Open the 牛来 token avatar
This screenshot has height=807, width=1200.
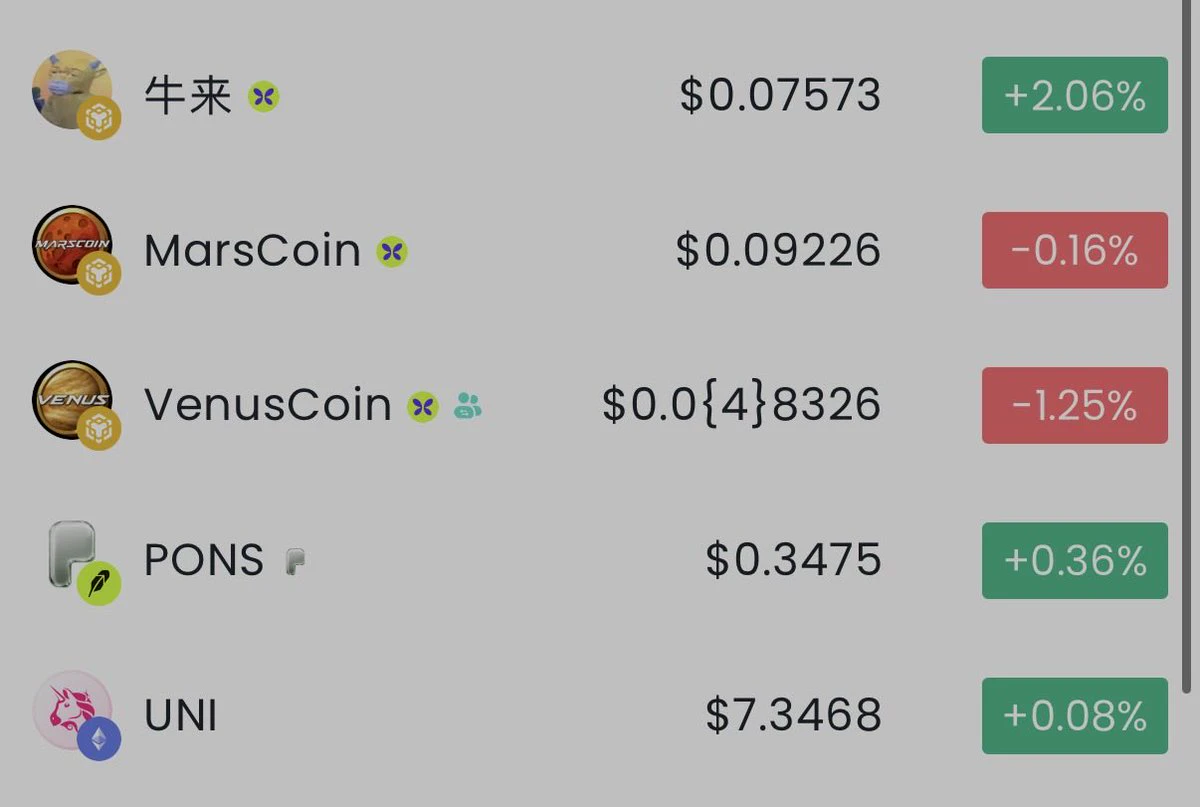pyautogui.click(x=72, y=90)
